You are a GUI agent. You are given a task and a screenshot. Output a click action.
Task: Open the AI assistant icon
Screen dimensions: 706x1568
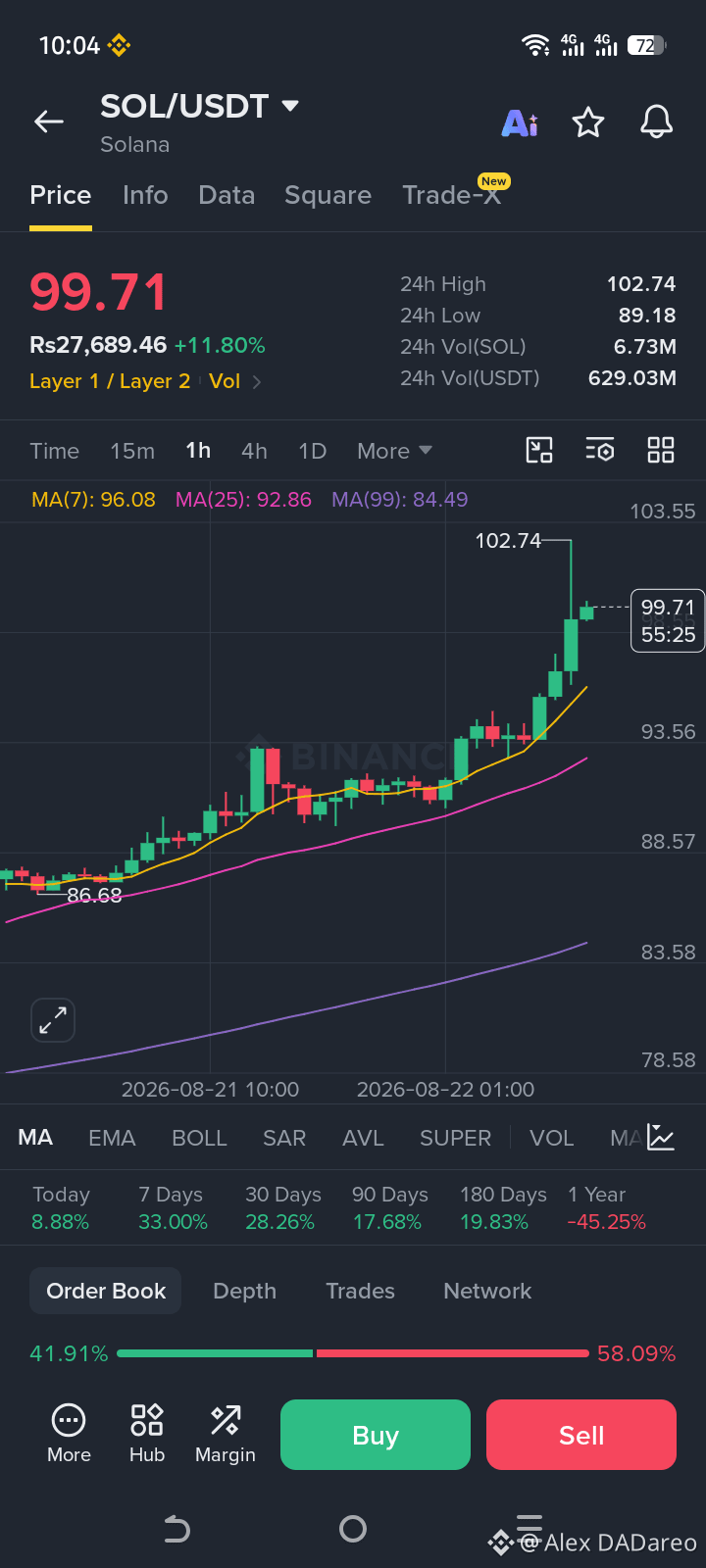pos(520,122)
